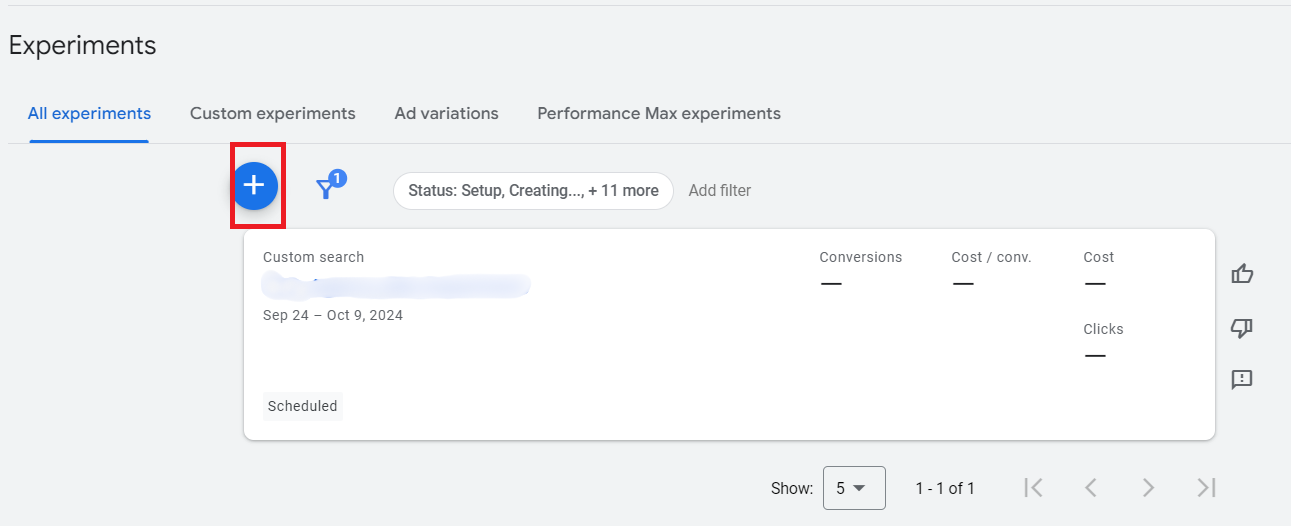Open the filter funnel icon
The image size is (1291, 526).
click(x=326, y=188)
